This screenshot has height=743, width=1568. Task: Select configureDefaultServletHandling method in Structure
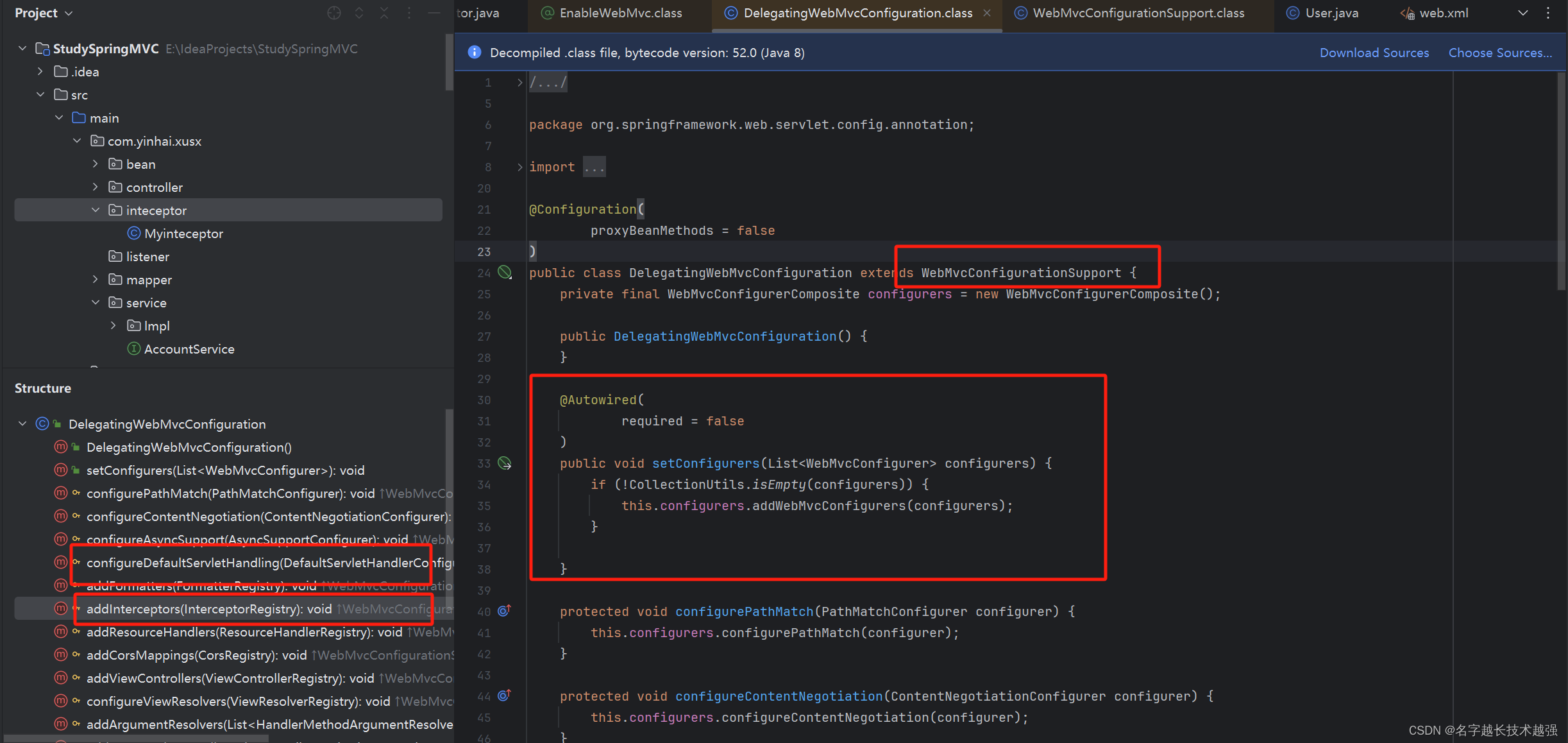pyautogui.click(x=269, y=563)
